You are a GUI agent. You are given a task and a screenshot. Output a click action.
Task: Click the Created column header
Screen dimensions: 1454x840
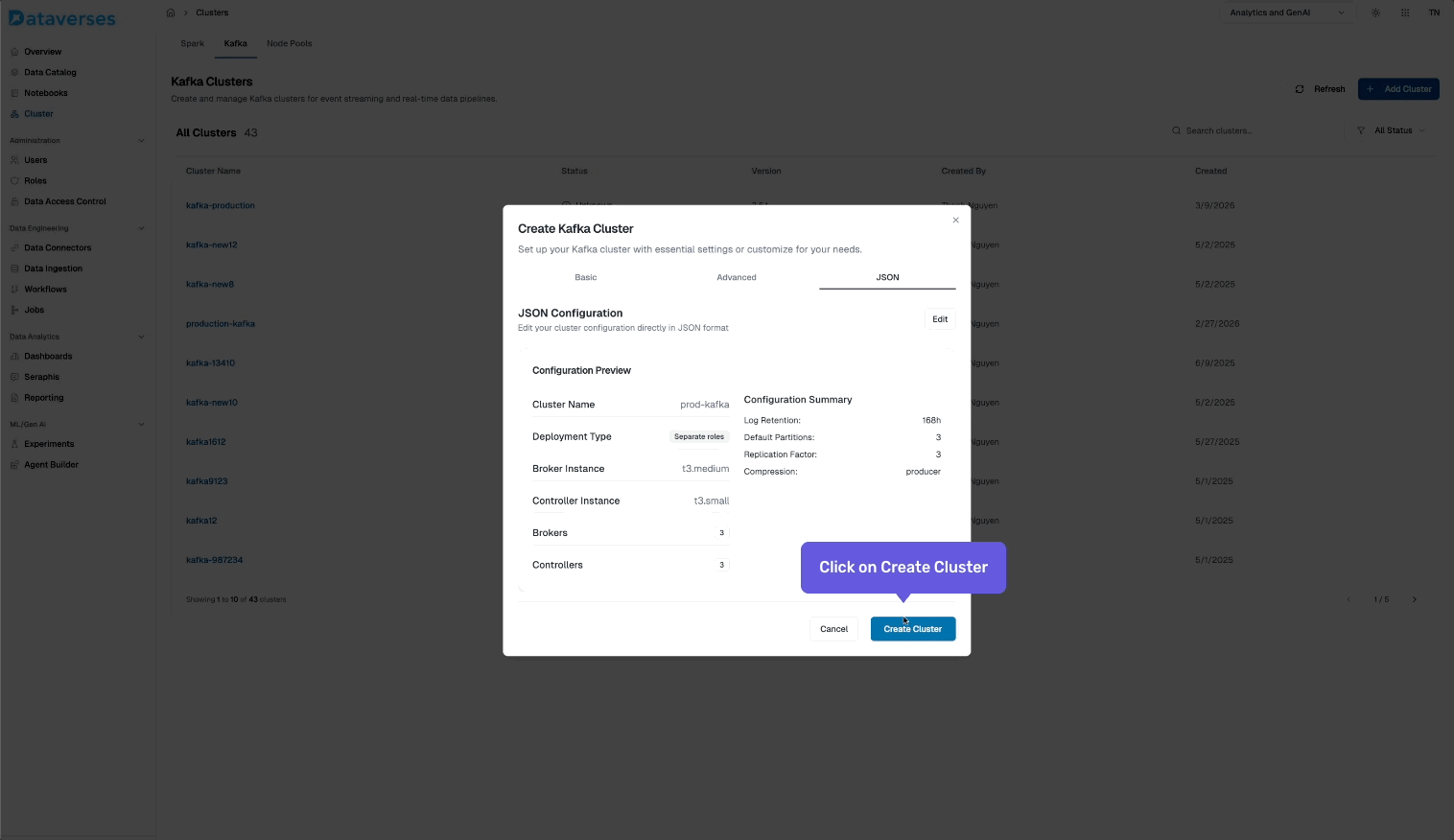pyautogui.click(x=1210, y=171)
